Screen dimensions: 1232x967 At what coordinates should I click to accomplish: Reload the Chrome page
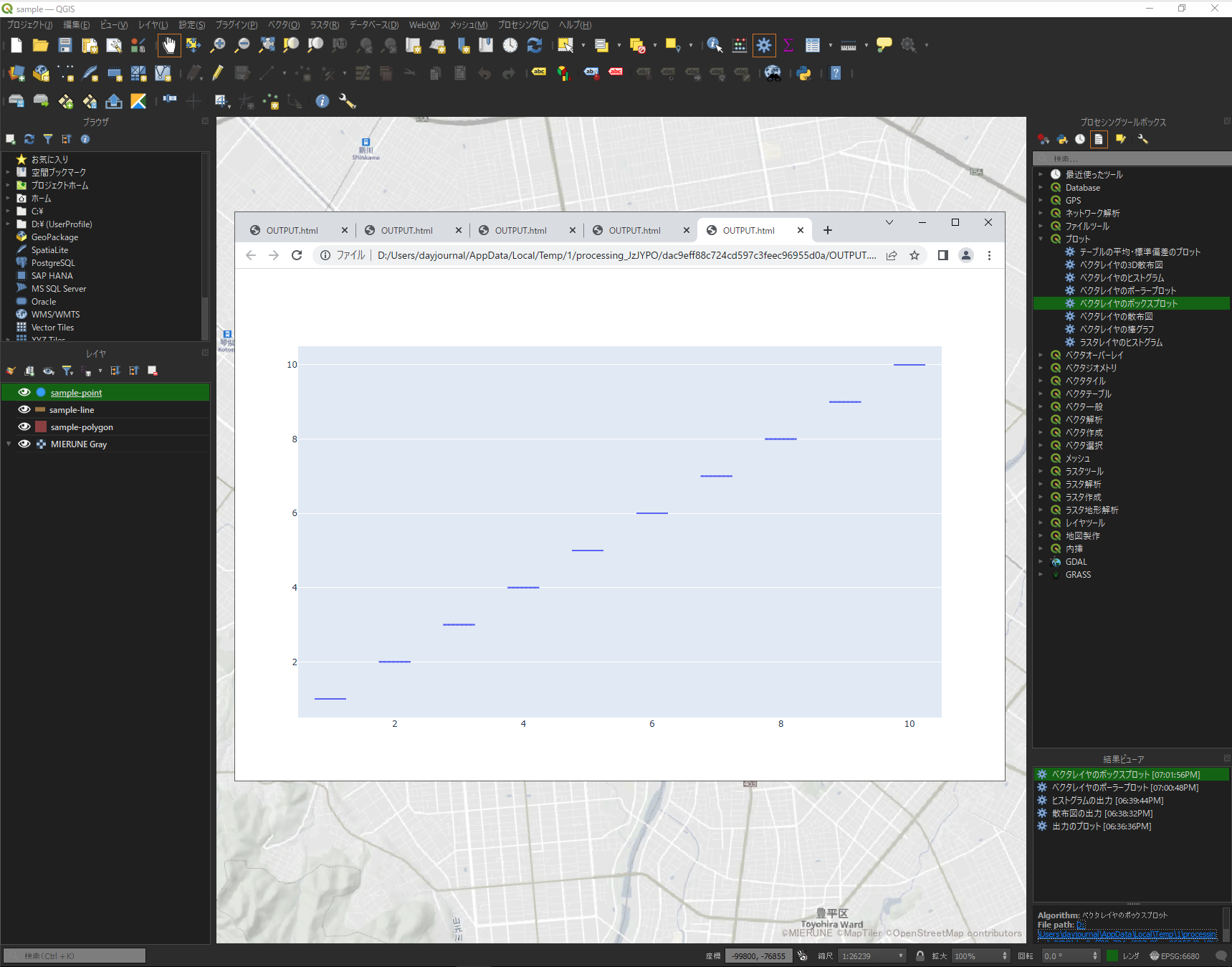(x=297, y=255)
